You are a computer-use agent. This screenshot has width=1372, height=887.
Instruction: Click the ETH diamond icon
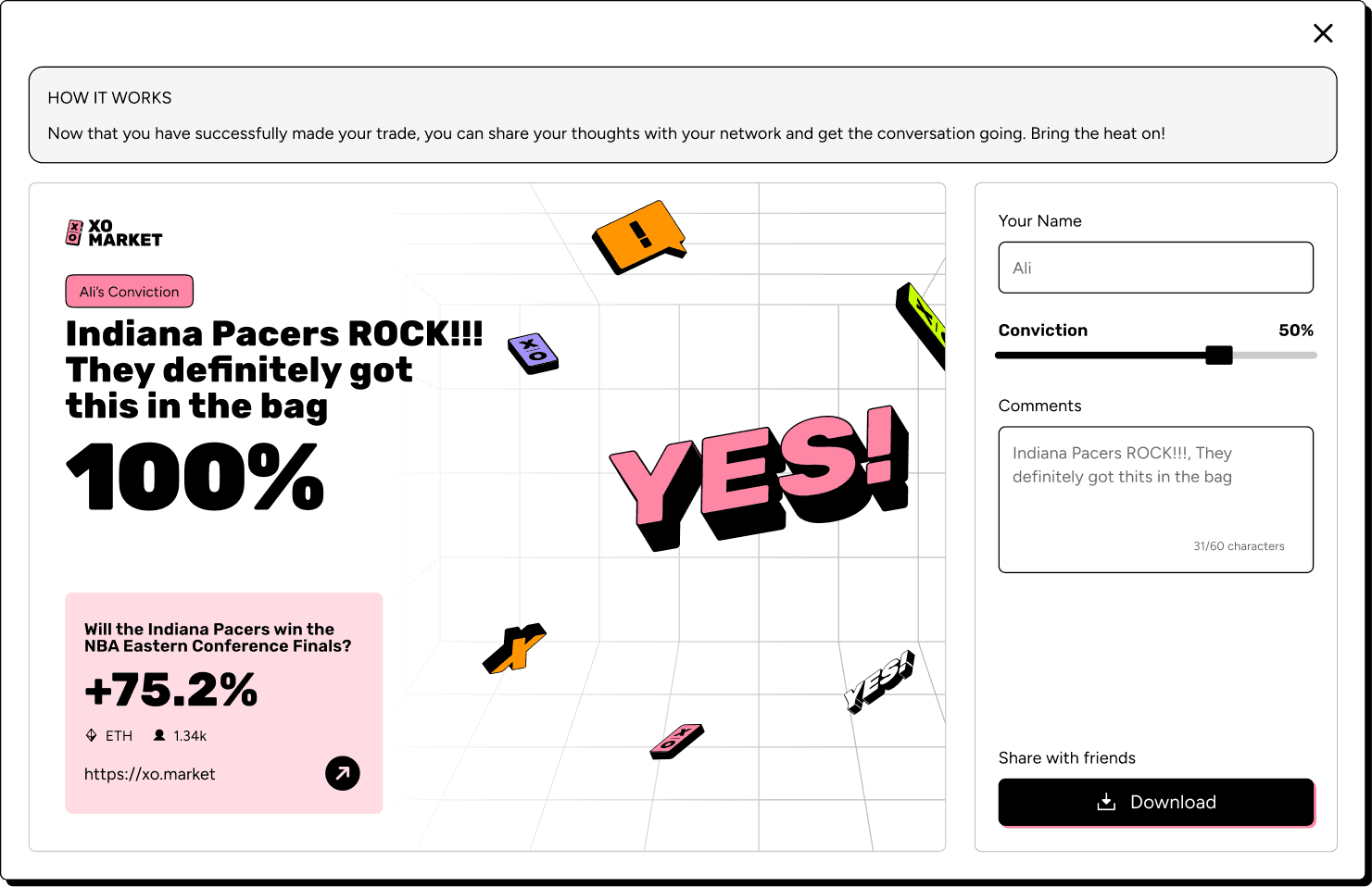[x=91, y=735]
